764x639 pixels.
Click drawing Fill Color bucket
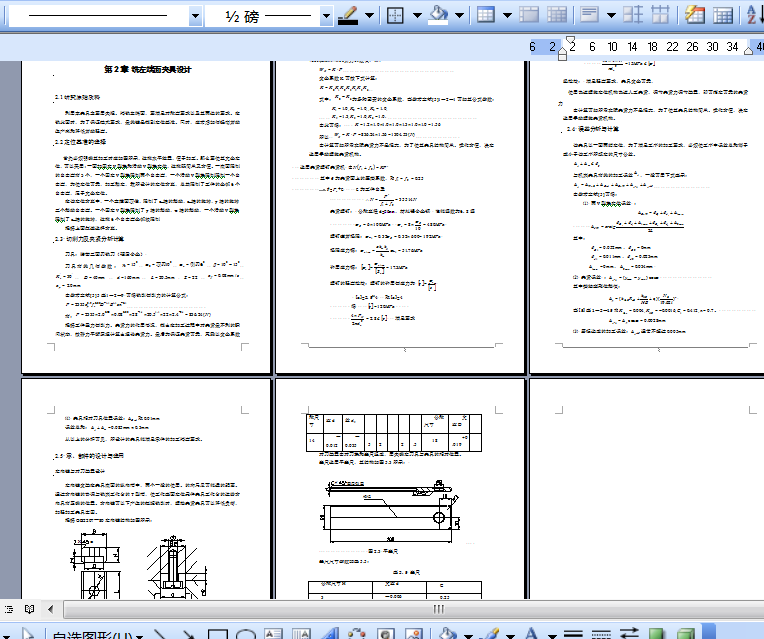point(447,634)
